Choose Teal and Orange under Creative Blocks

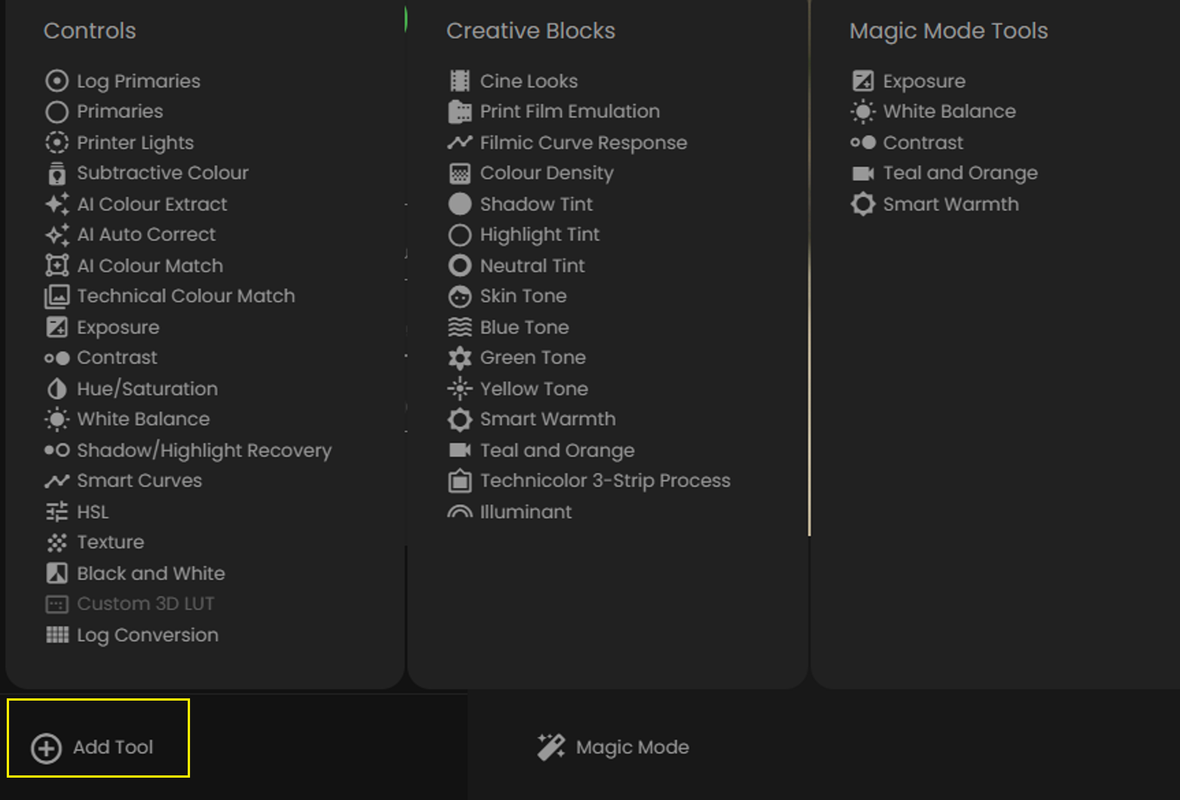542,450
